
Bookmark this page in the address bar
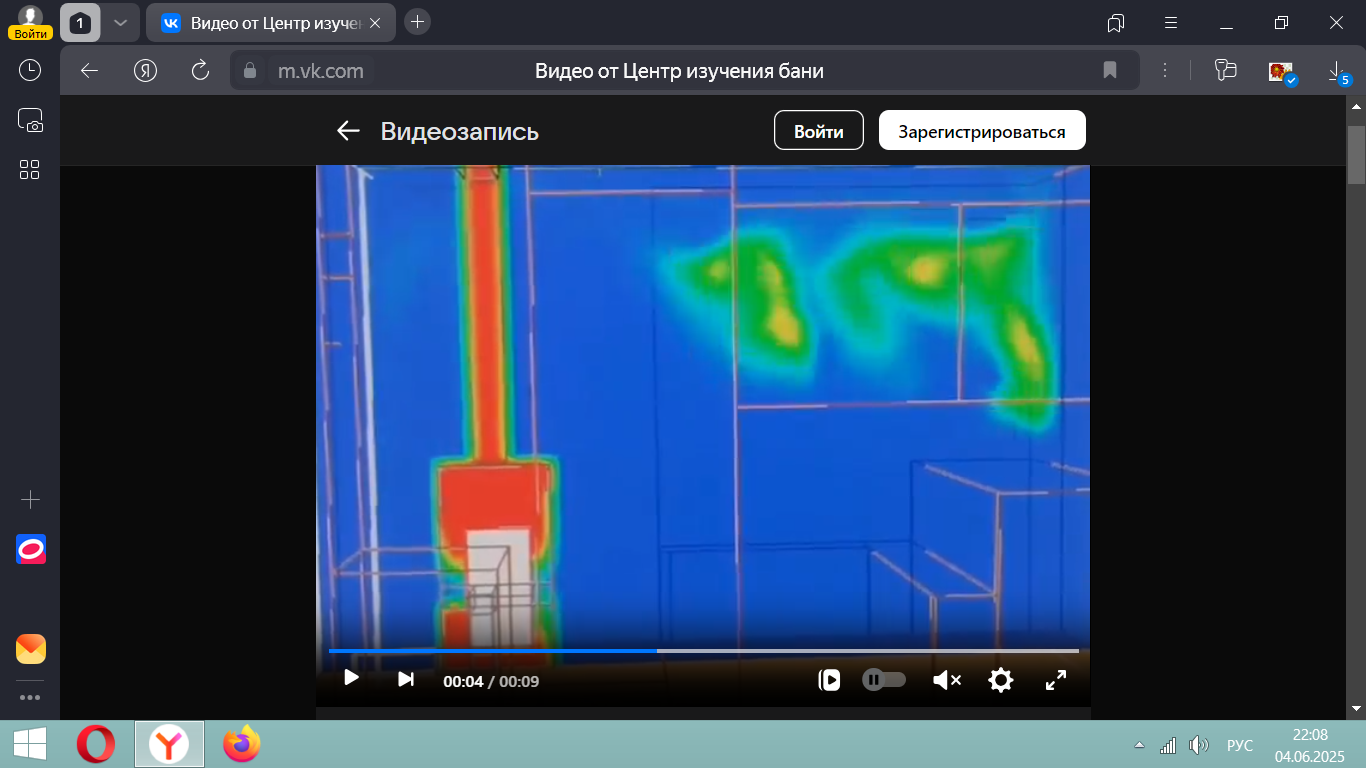1109,70
